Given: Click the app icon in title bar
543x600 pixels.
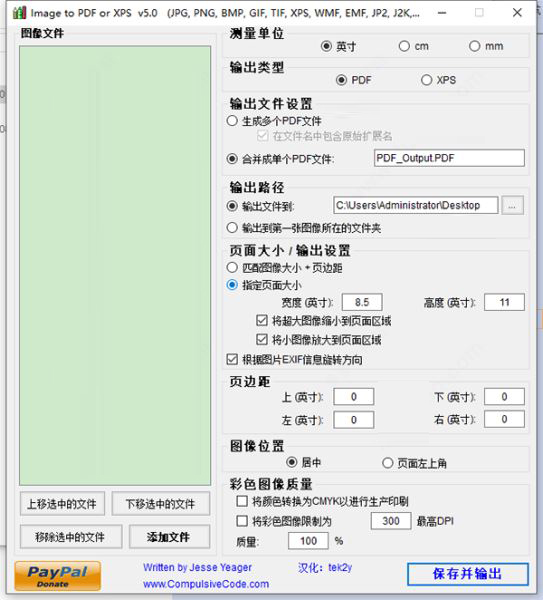Looking at the screenshot, I should 19,13.
